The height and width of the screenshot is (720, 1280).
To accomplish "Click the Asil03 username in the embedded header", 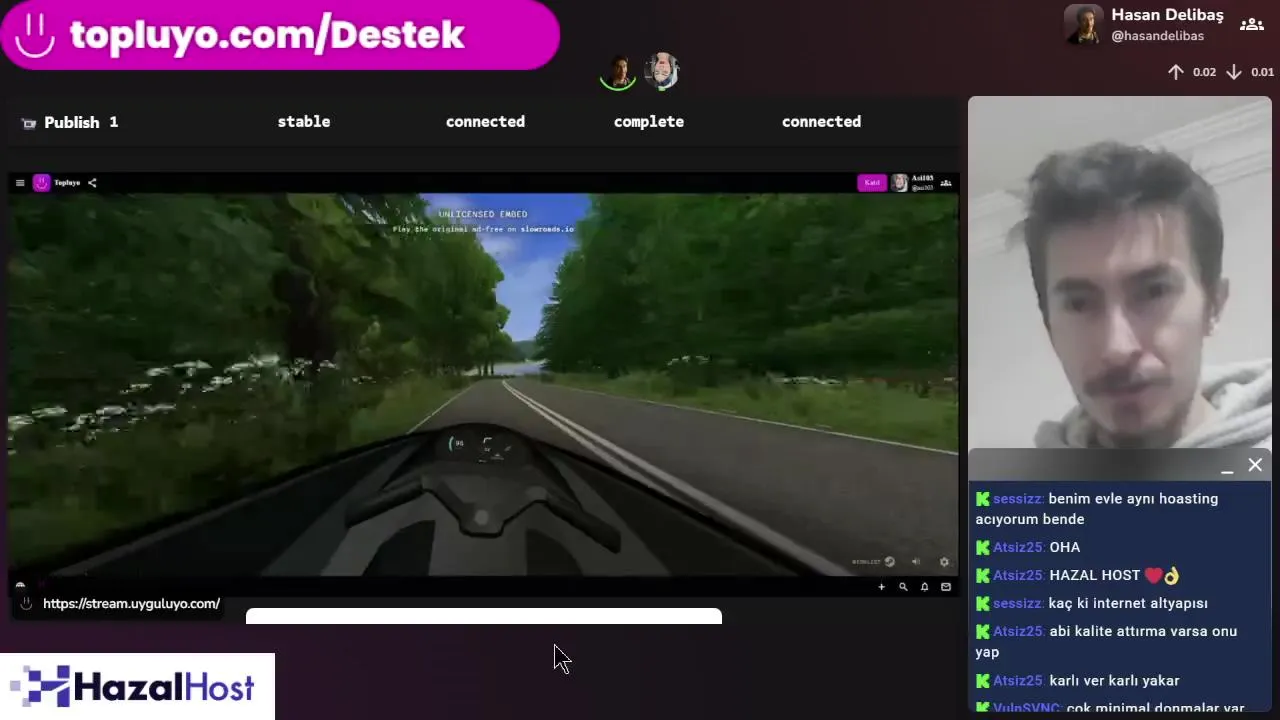I will [922, 179].
